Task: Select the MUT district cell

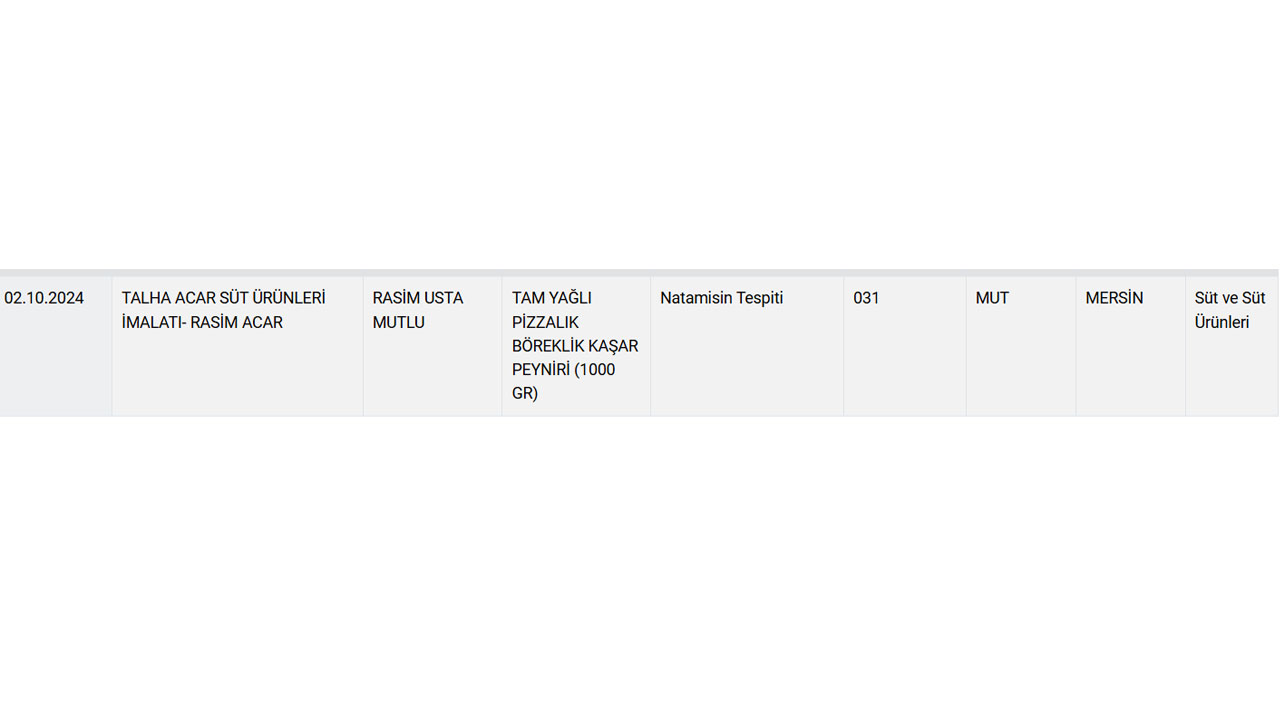Action: click(992, 298)
